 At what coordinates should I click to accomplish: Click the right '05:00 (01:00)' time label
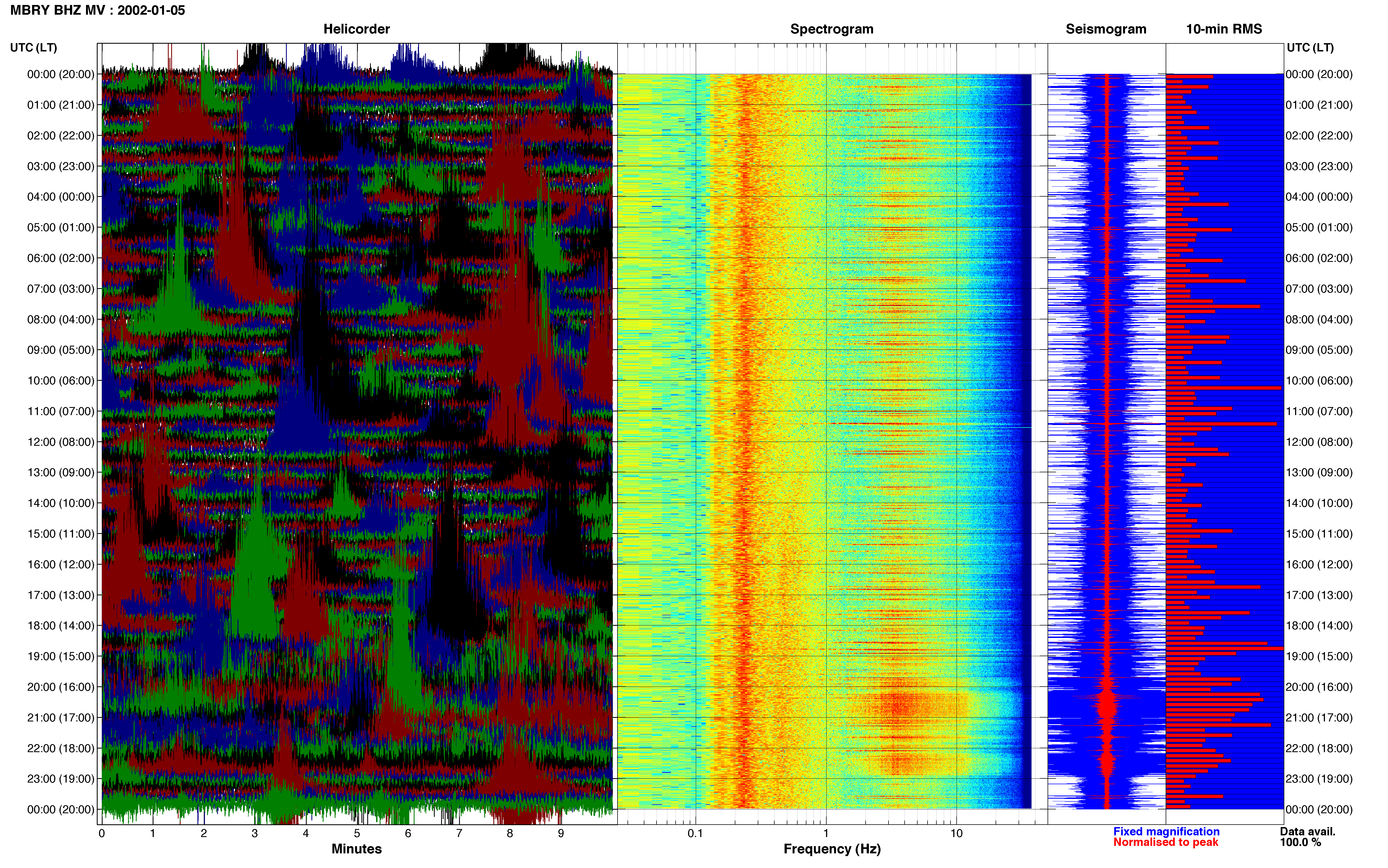click(1319, 227)
